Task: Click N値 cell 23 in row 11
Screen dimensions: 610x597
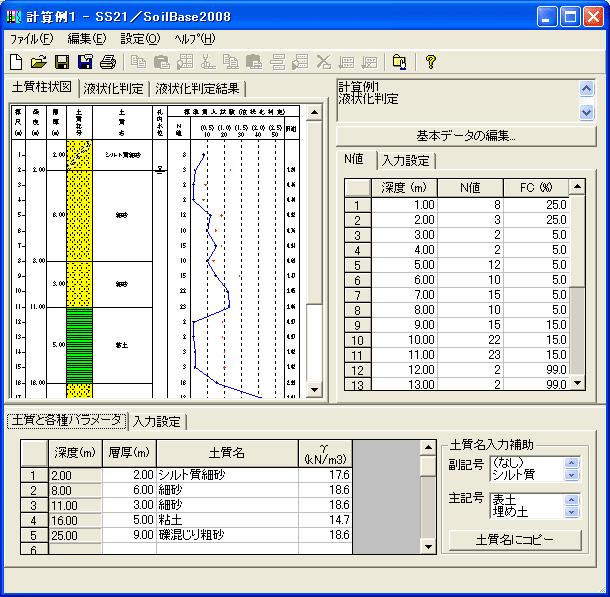Action: coord(470,355)
